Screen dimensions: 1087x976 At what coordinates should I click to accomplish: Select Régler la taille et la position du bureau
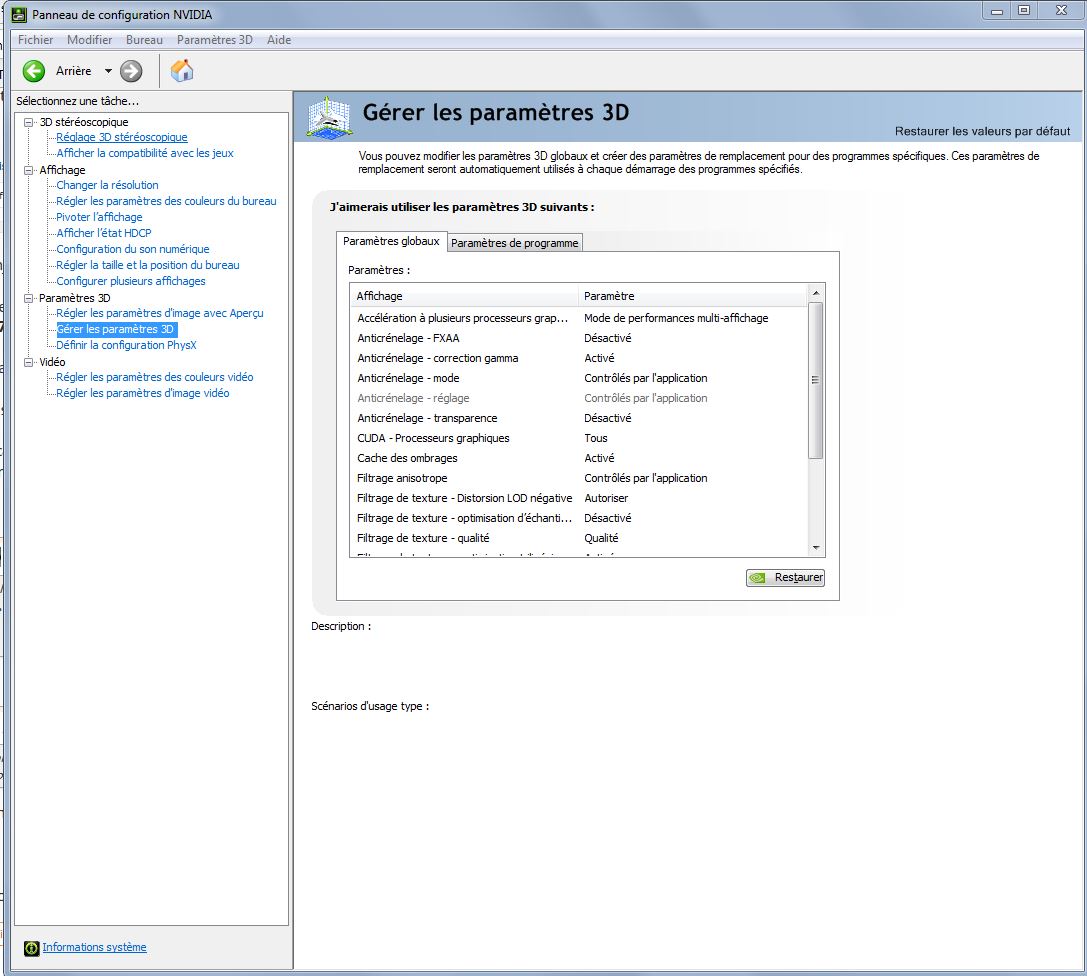click(148, 265)
